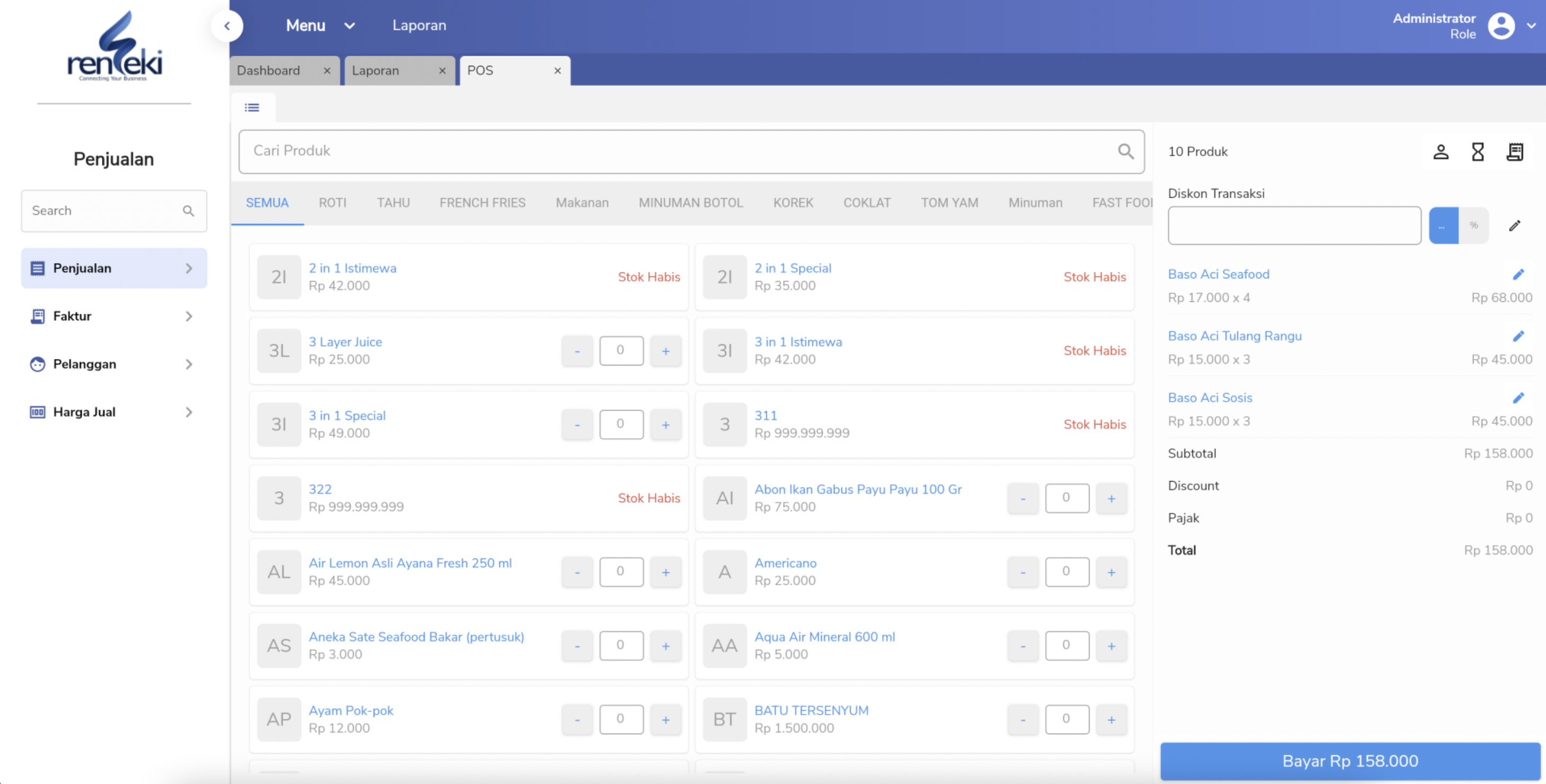Click the Harga Jual sidebar icon
The image size is (1546, 784).
[x=37, y=412]
